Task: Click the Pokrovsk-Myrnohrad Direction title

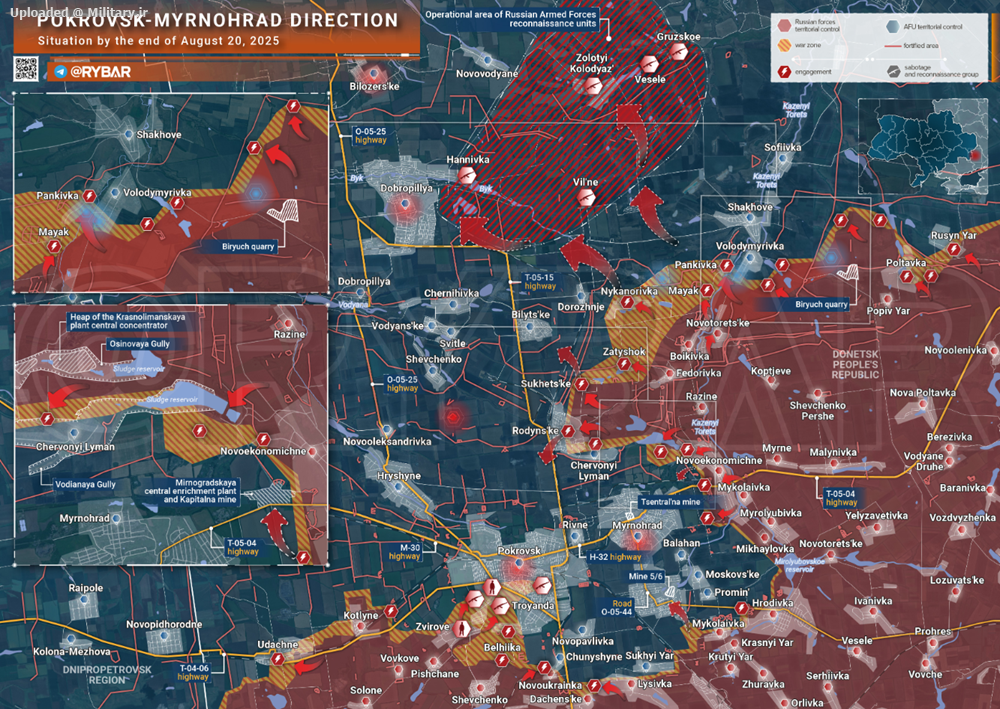Action: pyautogui.click(x=217, y=20)
